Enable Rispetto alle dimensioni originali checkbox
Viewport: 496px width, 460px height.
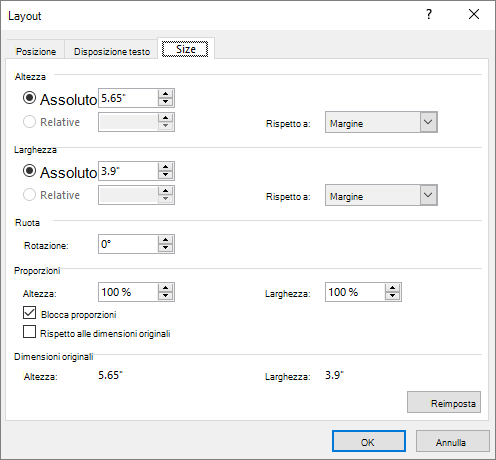(29, 332)
